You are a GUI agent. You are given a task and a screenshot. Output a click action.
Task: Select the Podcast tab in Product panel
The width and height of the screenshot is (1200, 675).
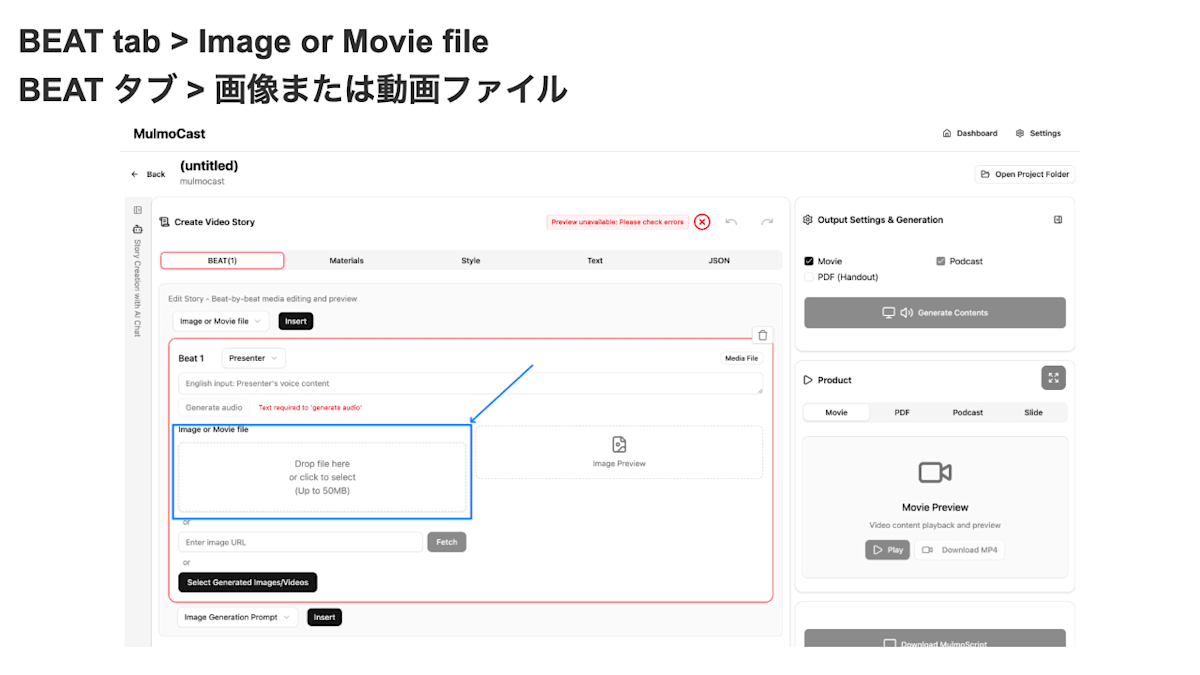click(967, 411)
